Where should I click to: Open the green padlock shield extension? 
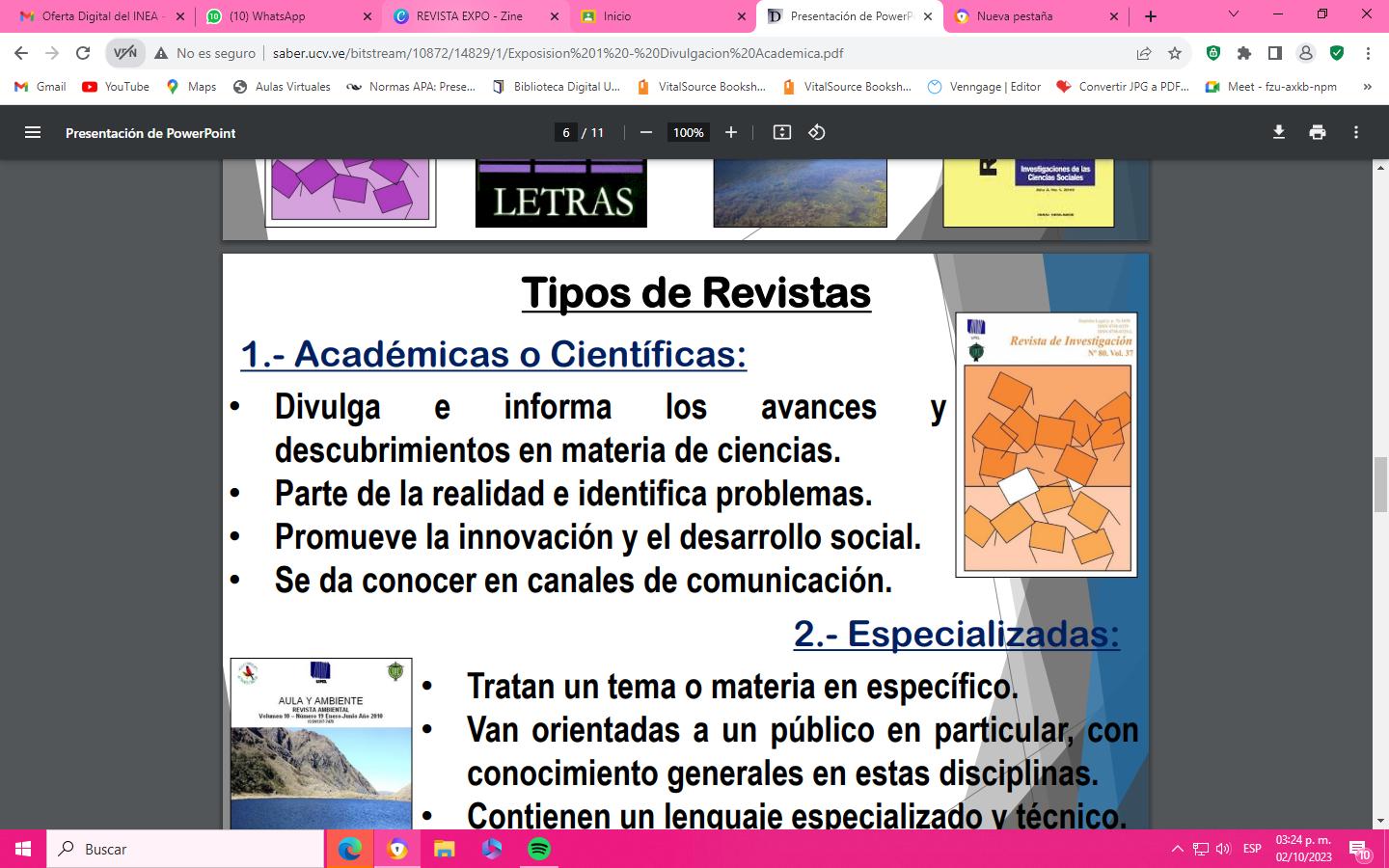tap(1213, 54)
